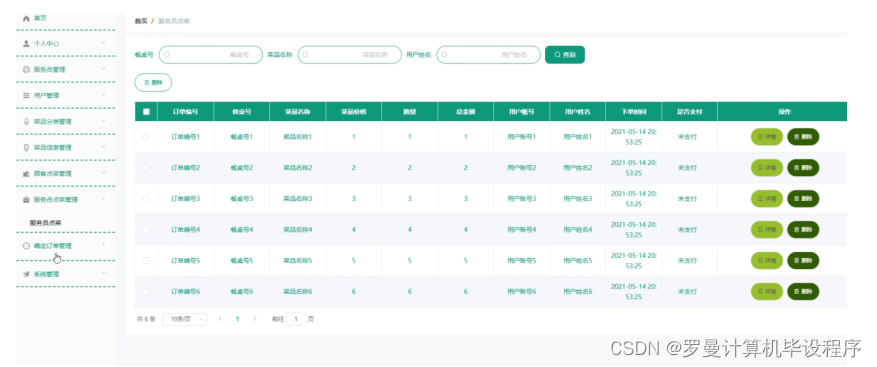Click 未支付 status in 订单编号2 row
The width and height of the screenshot is (877, 367).
point(687,168)
